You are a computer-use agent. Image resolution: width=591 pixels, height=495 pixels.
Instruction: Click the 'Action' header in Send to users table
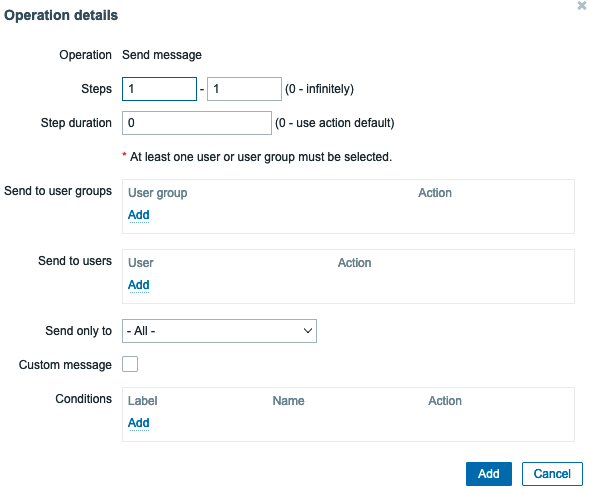coord(355,263)
